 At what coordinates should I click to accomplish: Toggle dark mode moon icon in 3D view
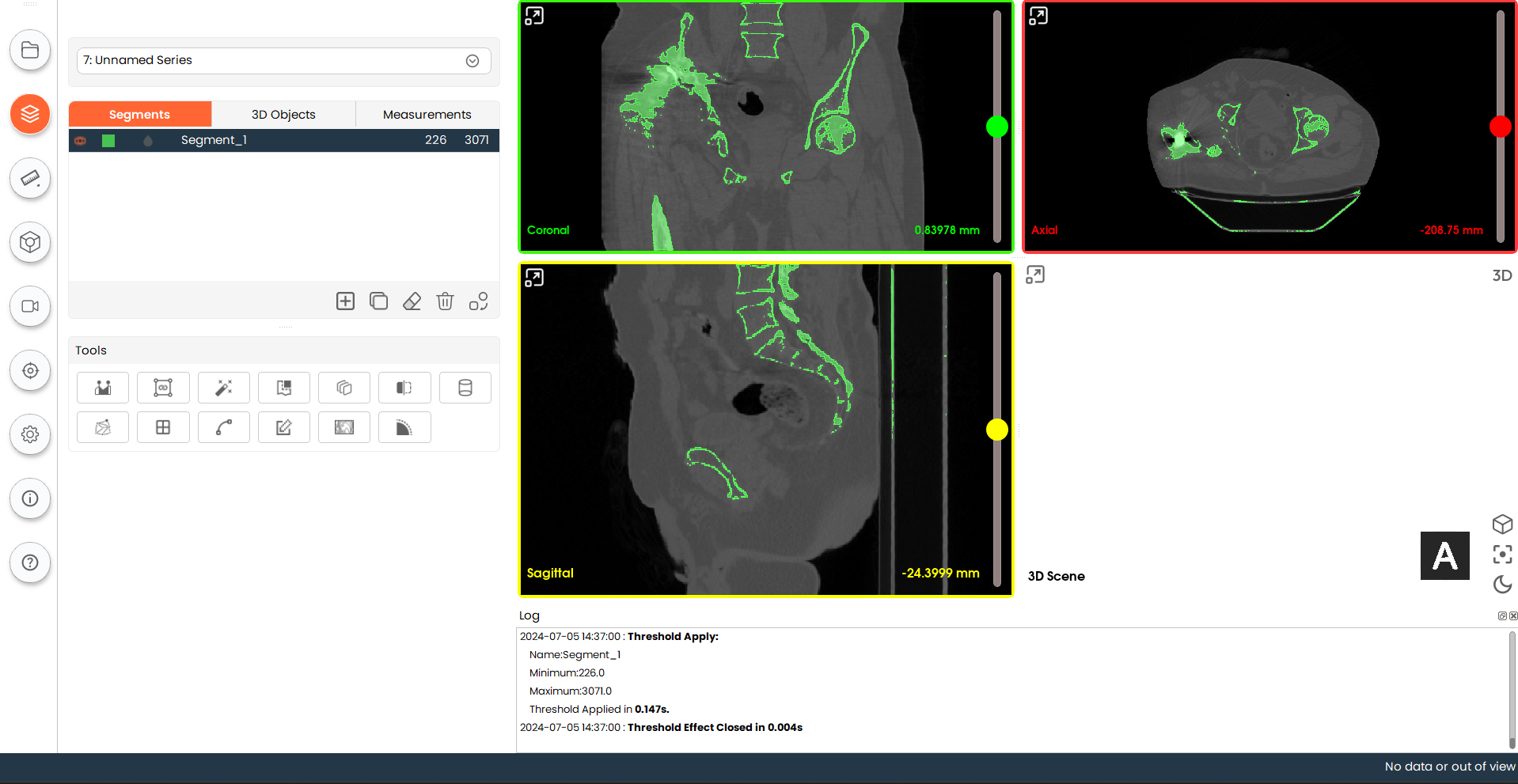pos(1501,585)
